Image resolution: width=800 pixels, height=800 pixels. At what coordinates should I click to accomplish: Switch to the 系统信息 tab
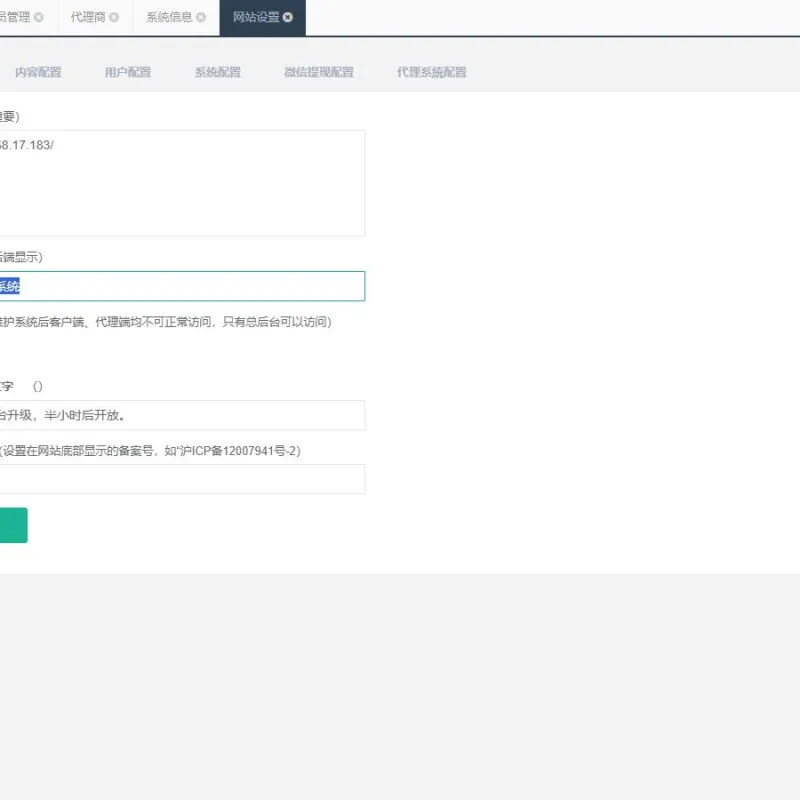[x=169, y=17]
